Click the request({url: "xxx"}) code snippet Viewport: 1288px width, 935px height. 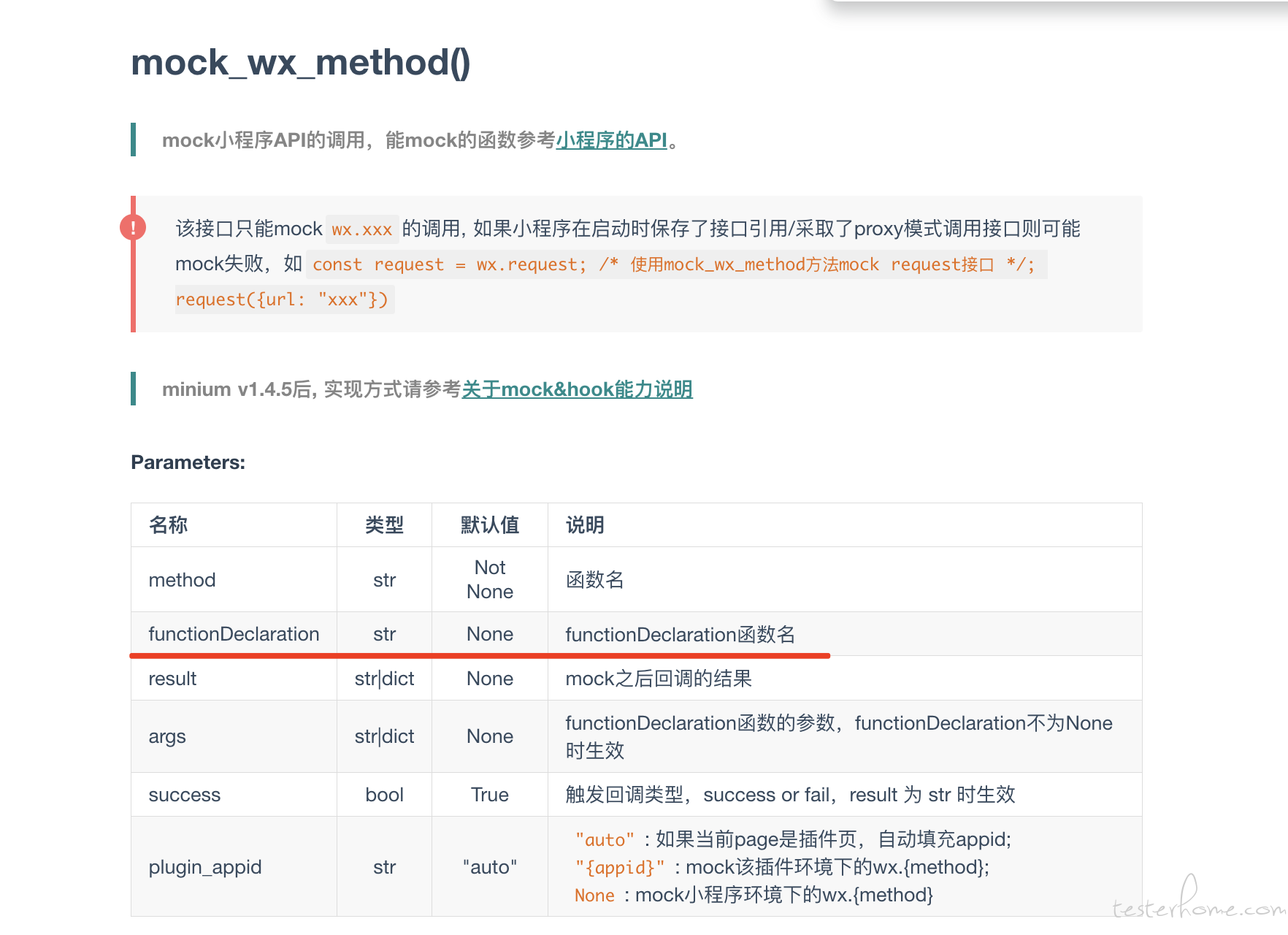point(283,299)
